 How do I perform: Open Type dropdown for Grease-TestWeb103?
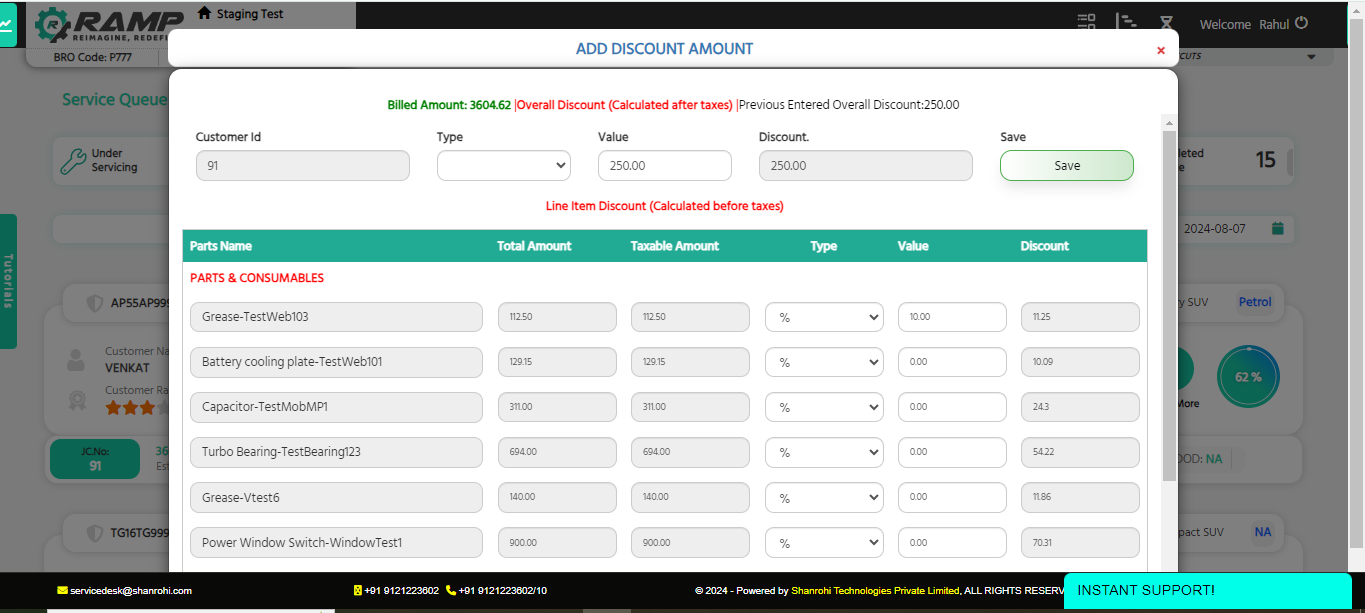click(823, 317)
